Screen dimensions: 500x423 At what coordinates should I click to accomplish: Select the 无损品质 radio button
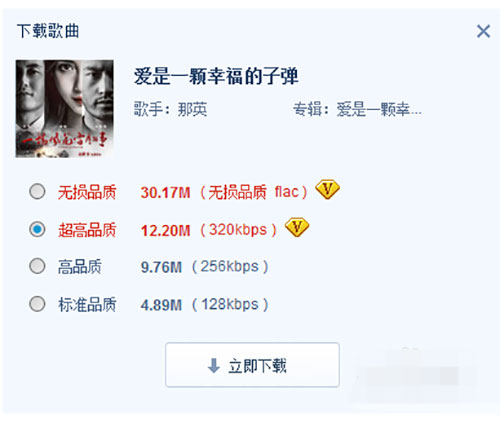pyautogui.click(x=37, y=191)
